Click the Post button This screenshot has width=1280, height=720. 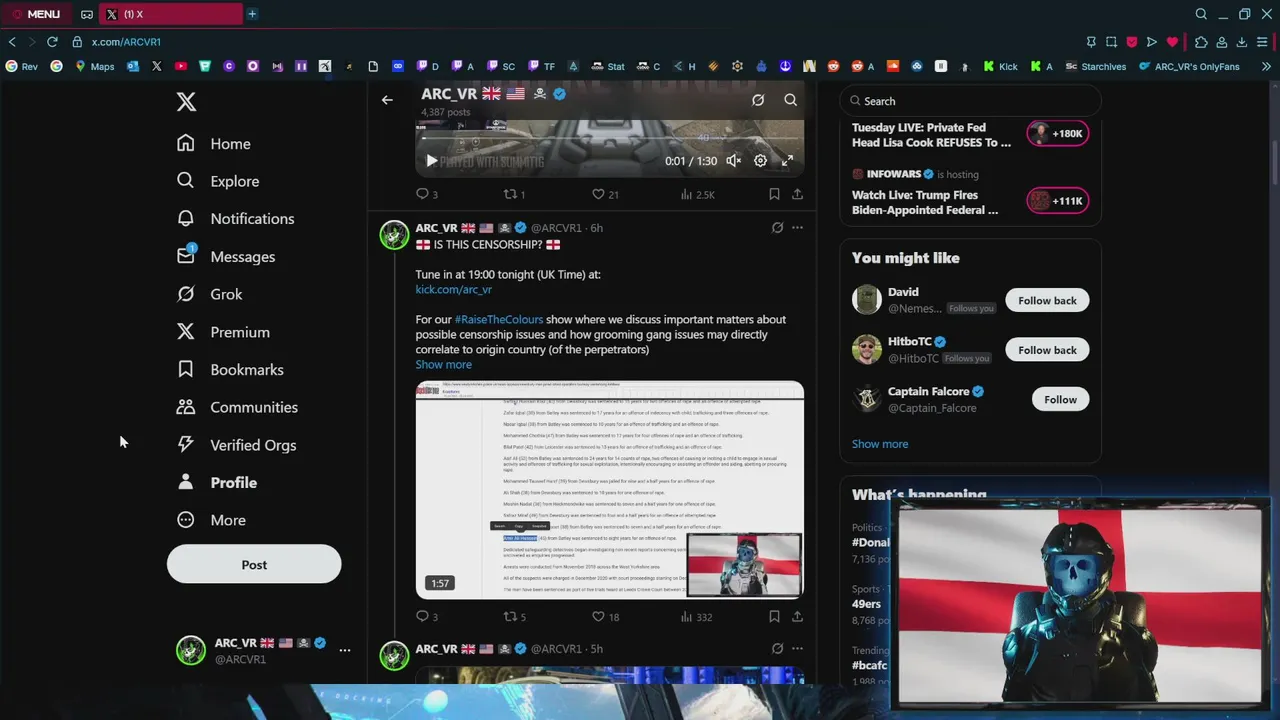coord(254,565)
